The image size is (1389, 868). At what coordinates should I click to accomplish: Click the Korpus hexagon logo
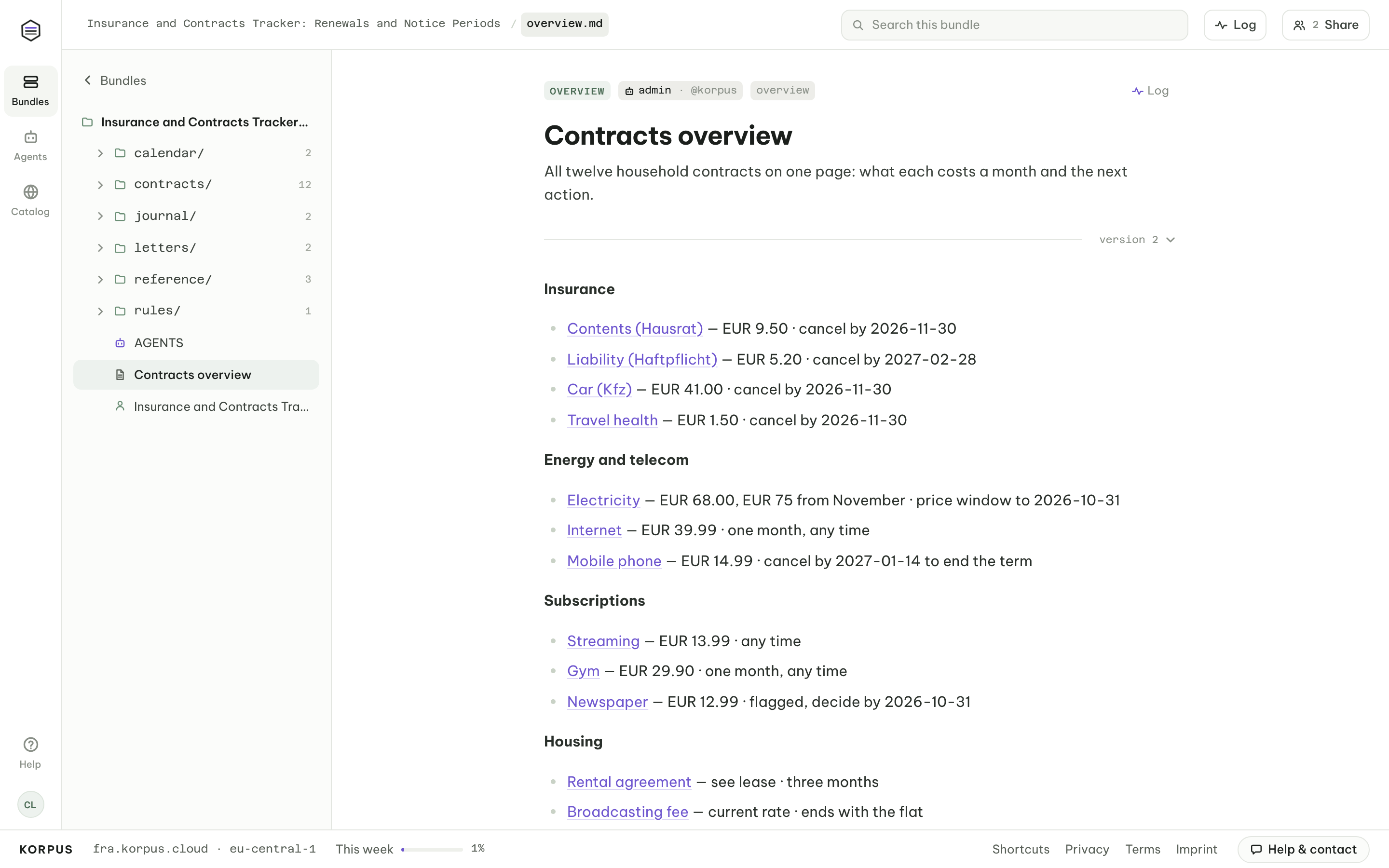30,30
